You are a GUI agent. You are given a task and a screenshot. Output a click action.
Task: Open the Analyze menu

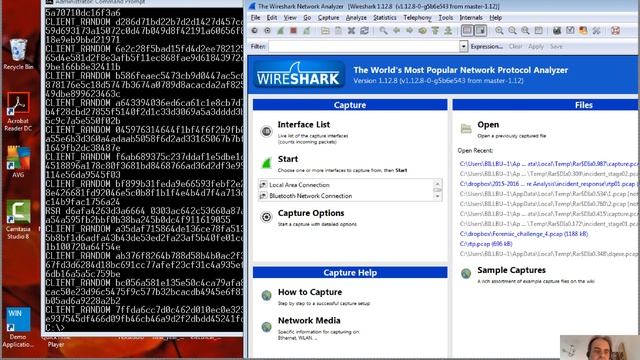pyautogui.click(x=356, y=18)
